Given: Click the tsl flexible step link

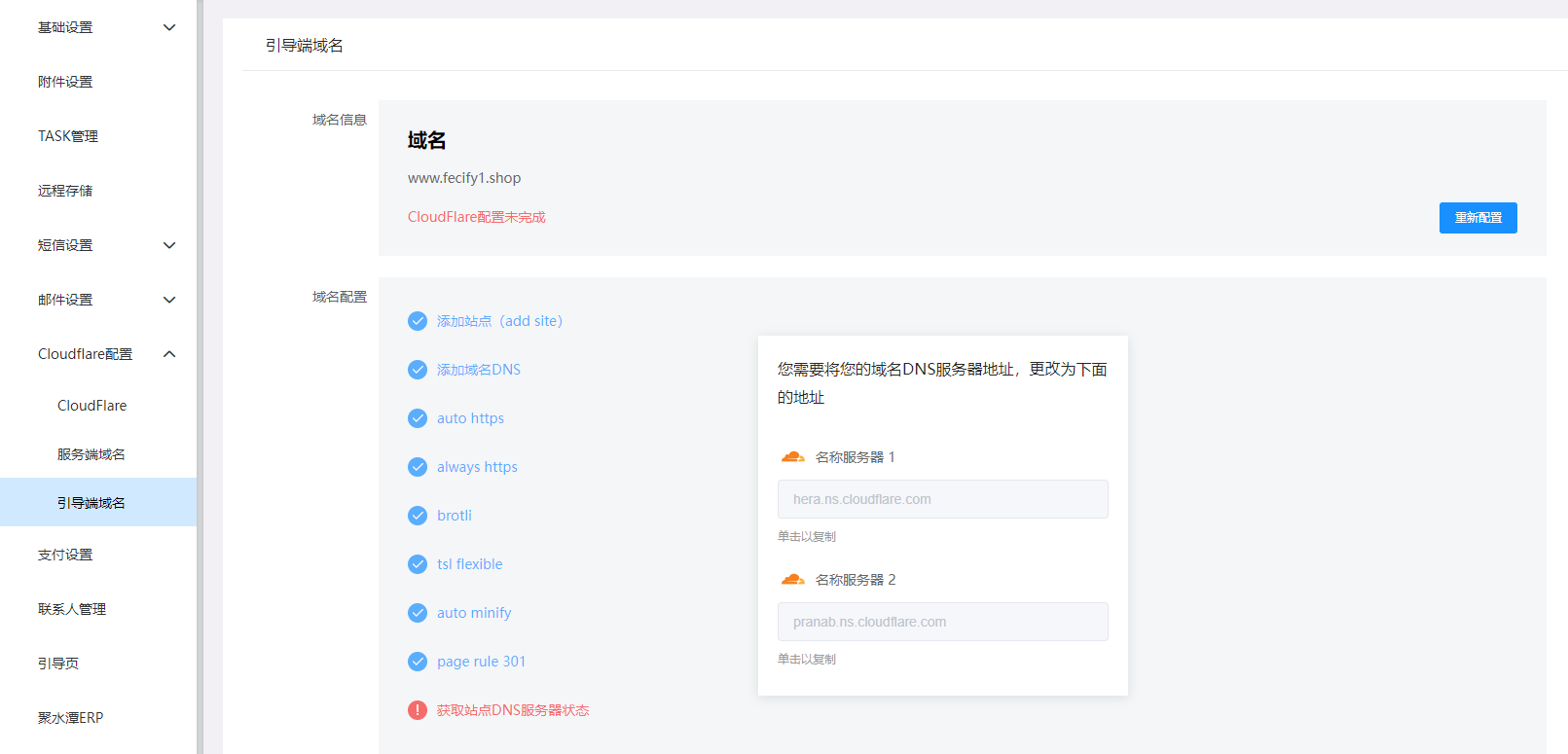Looking at the screenshot, I should point(470,564).
